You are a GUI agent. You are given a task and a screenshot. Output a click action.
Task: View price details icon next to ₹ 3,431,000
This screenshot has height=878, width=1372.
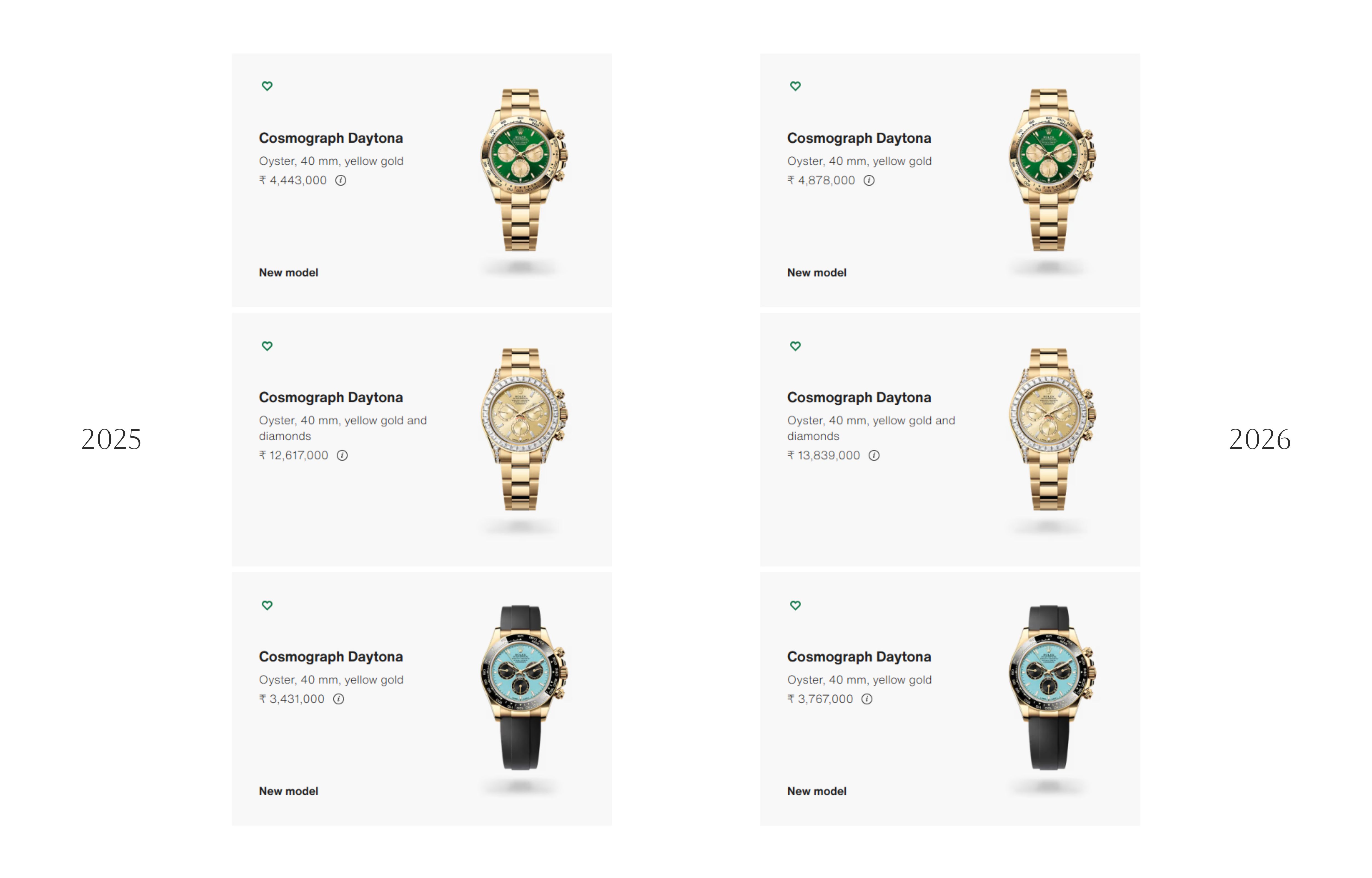coord(339,699)
